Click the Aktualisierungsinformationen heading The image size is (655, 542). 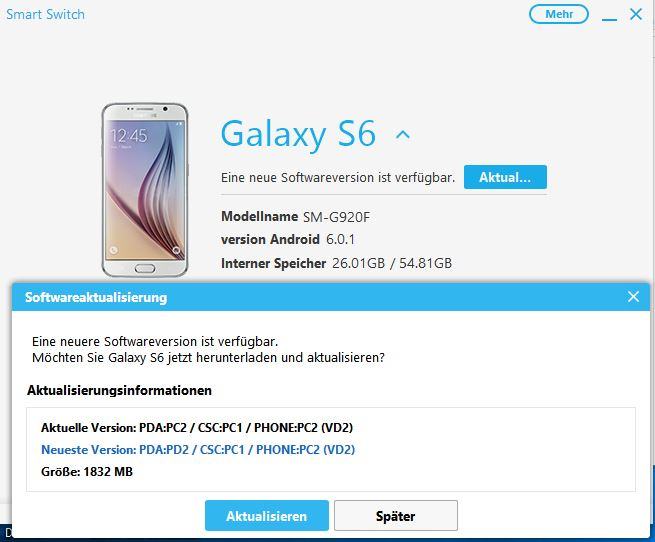[119, 390]
